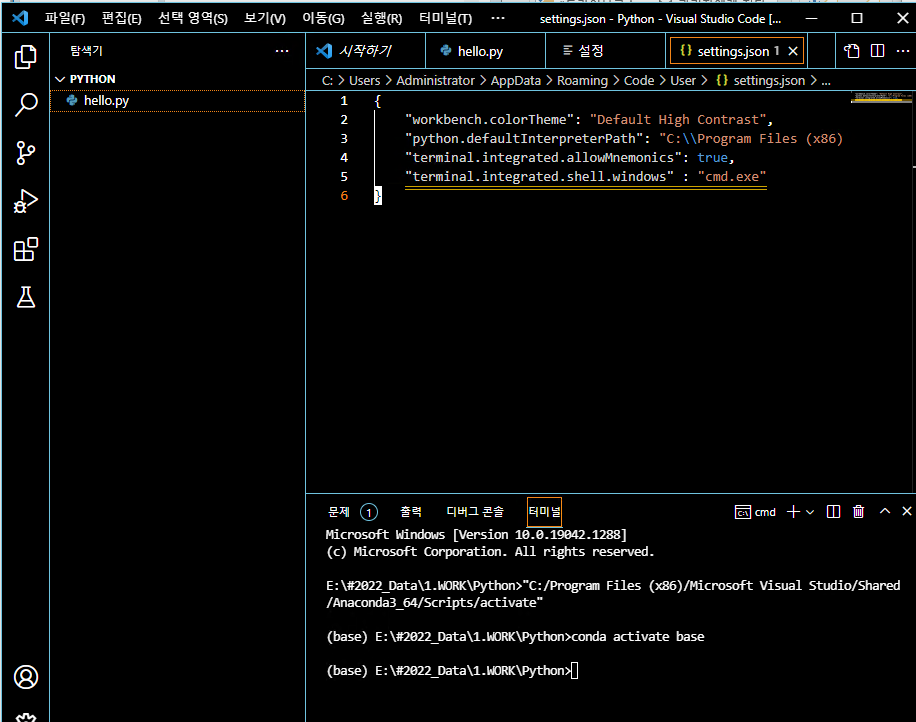The image size is (916, 722).
Task: Click the C: breadcrumb segment
Action: (327, 81)
